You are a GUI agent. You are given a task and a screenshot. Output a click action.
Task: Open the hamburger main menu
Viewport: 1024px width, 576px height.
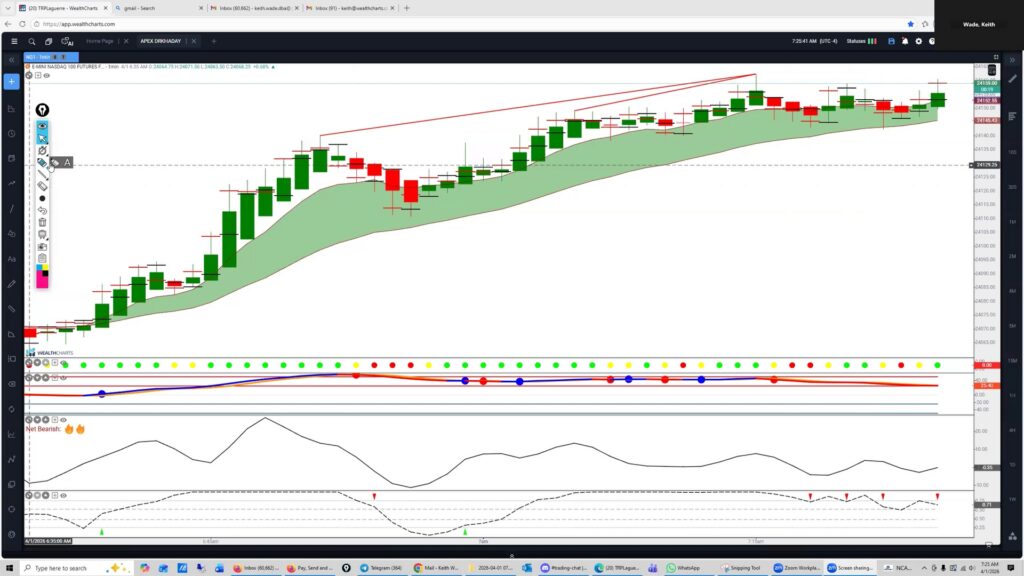pos(13,41)
